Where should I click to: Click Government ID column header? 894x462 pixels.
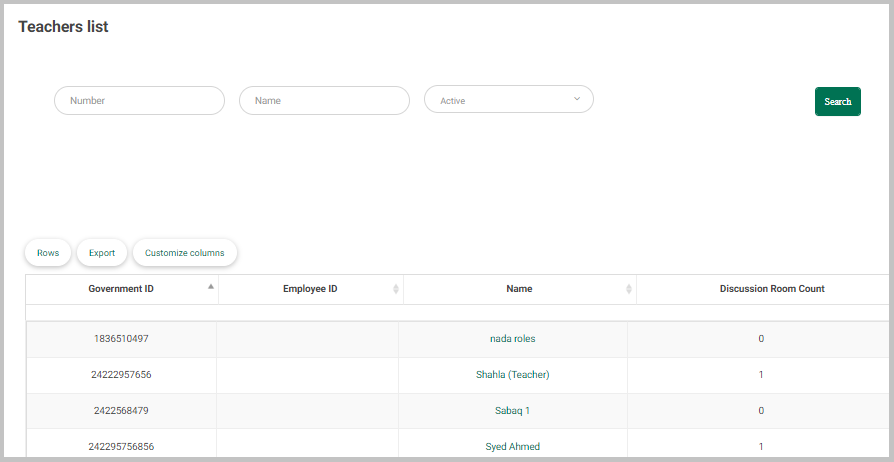coord(121,289)
